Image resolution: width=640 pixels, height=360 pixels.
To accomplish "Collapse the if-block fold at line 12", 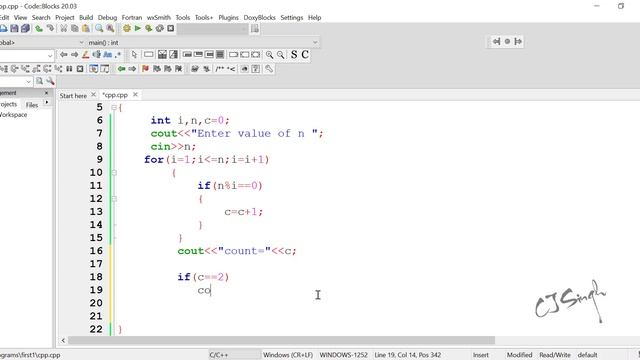I will coord(114,199).
